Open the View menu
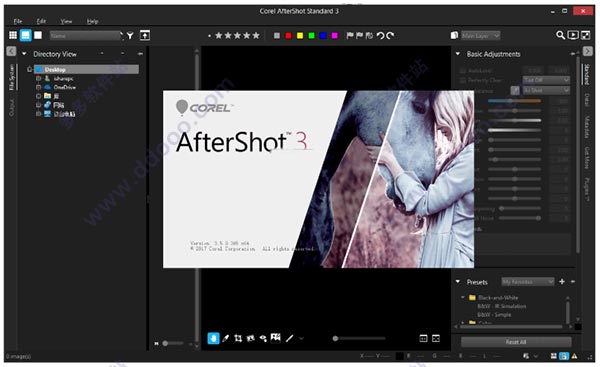 tap(66, 21)
